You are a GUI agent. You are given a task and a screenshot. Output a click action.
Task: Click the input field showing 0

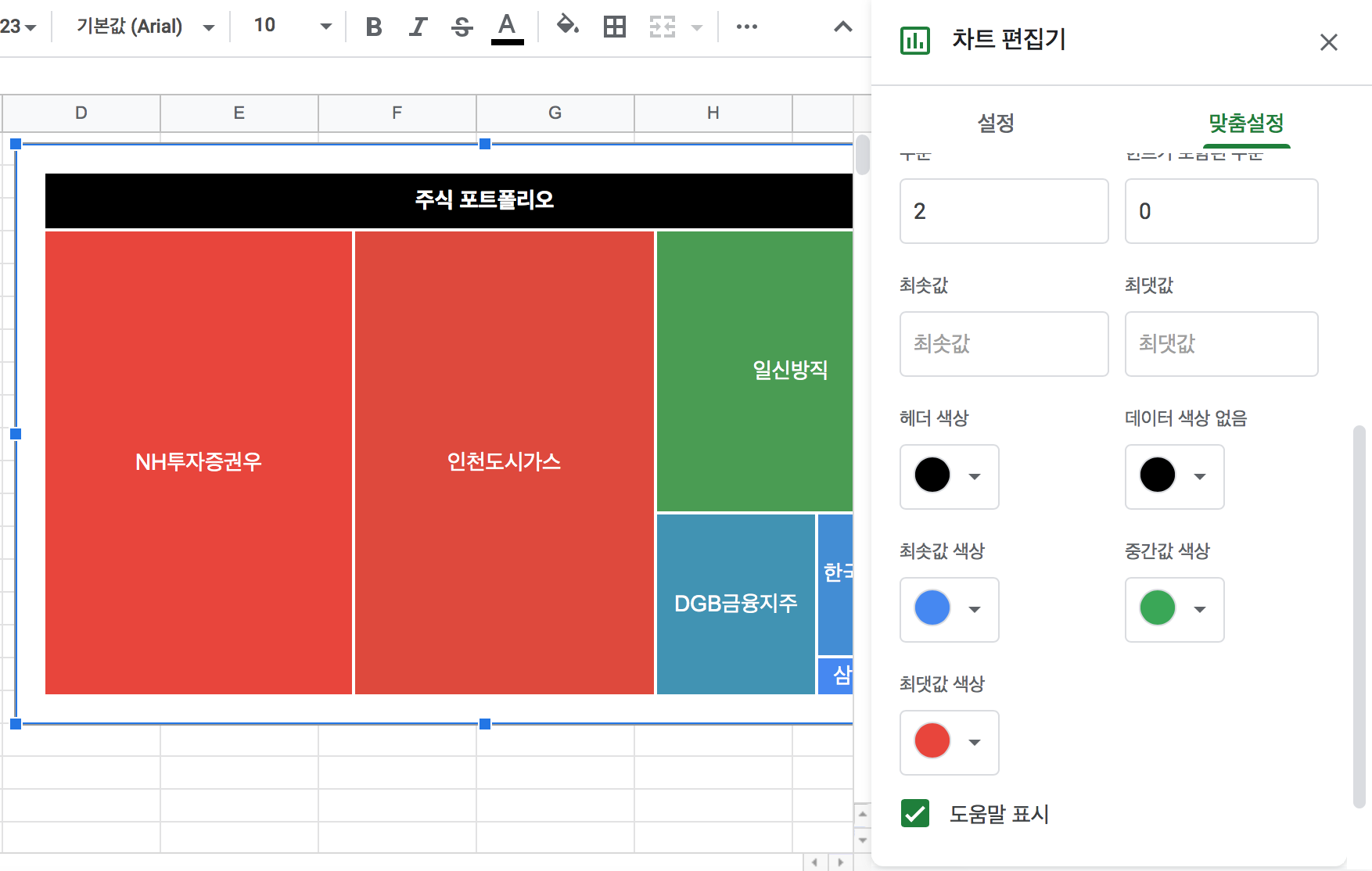pyautogui.click(x=1221, y=211)
